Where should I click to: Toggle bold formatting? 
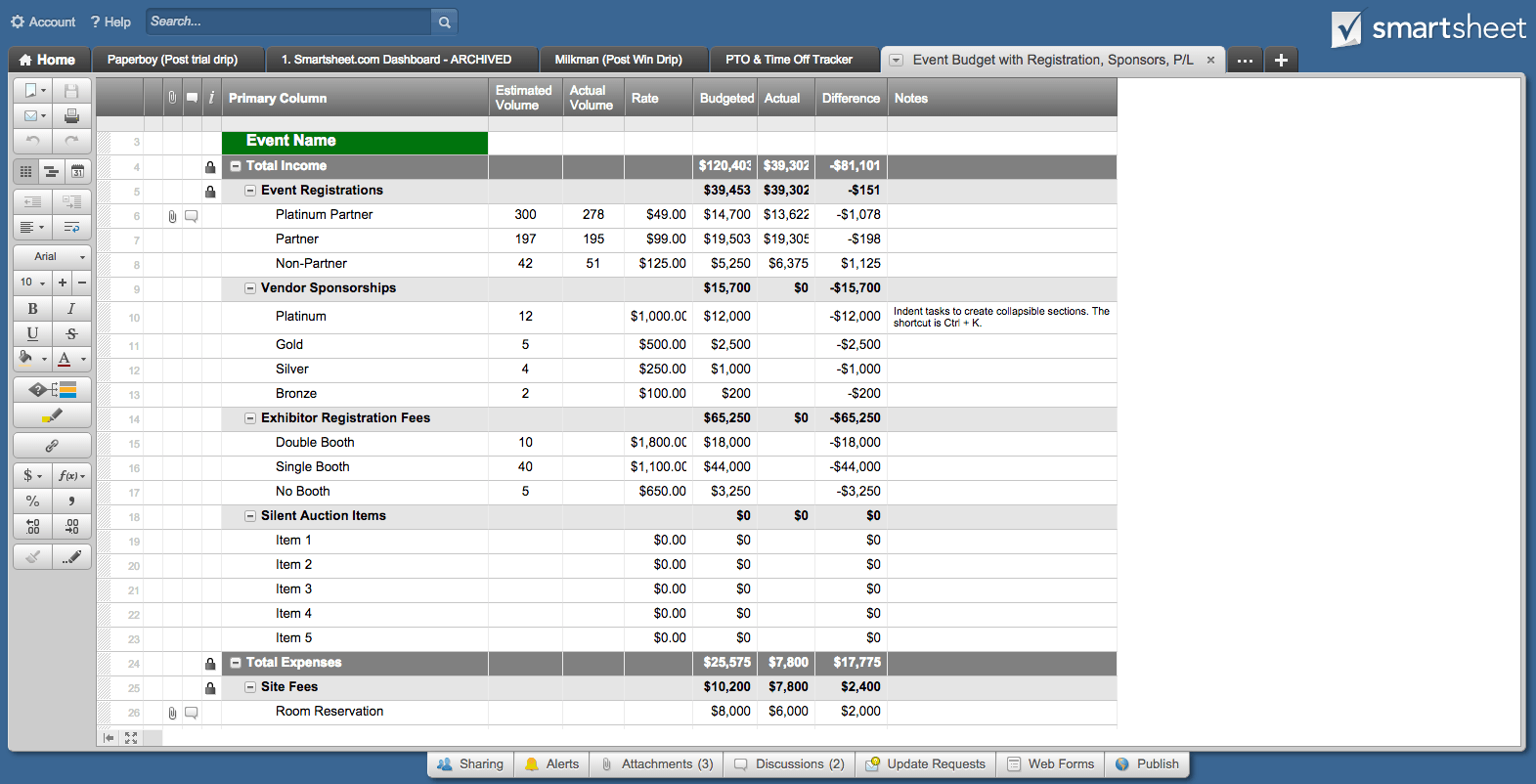(x=32, y=309)
